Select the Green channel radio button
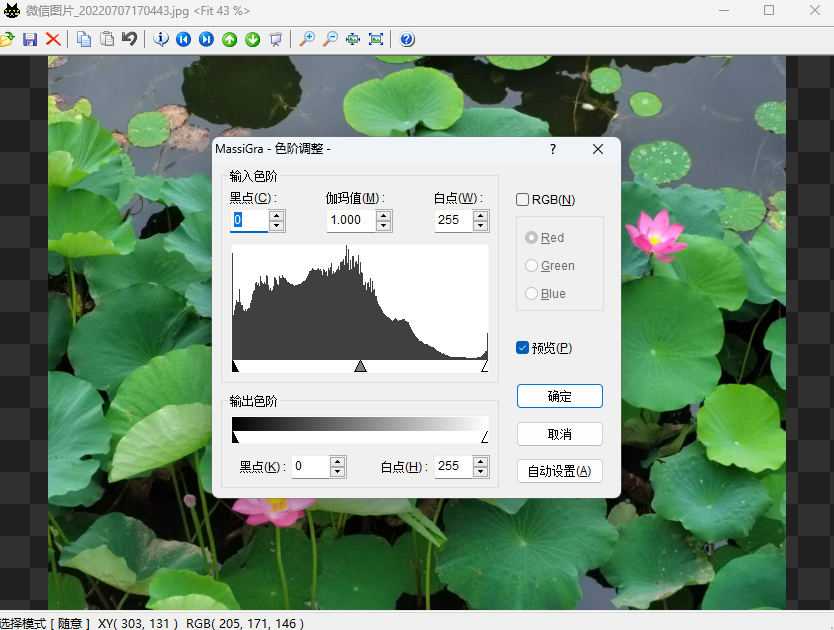 click(x=532, y=266)
